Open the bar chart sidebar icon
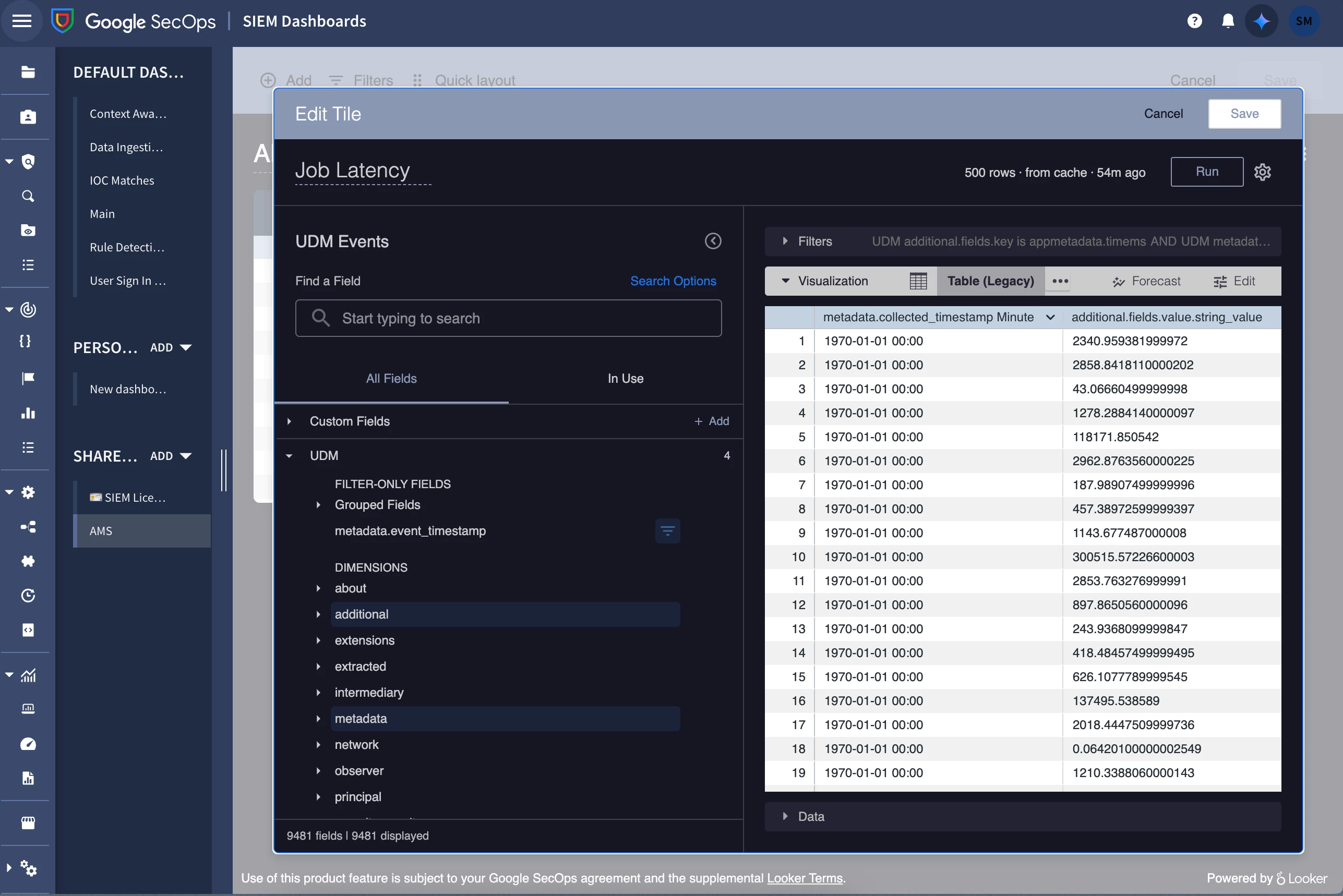This screenshot has width=1343, height=896. pyautogui.click(x=28, y=413)
